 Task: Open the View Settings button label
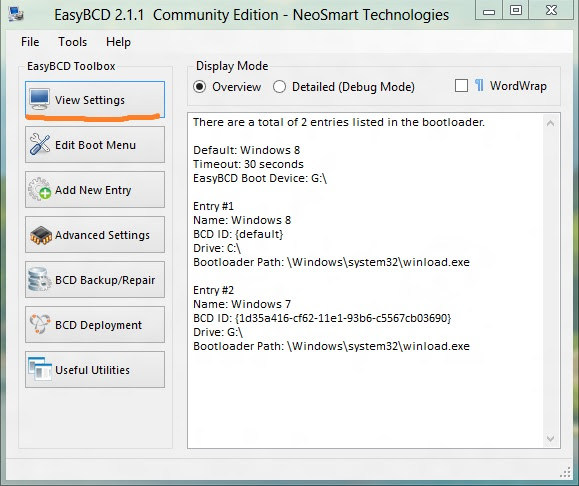[90, 100]
